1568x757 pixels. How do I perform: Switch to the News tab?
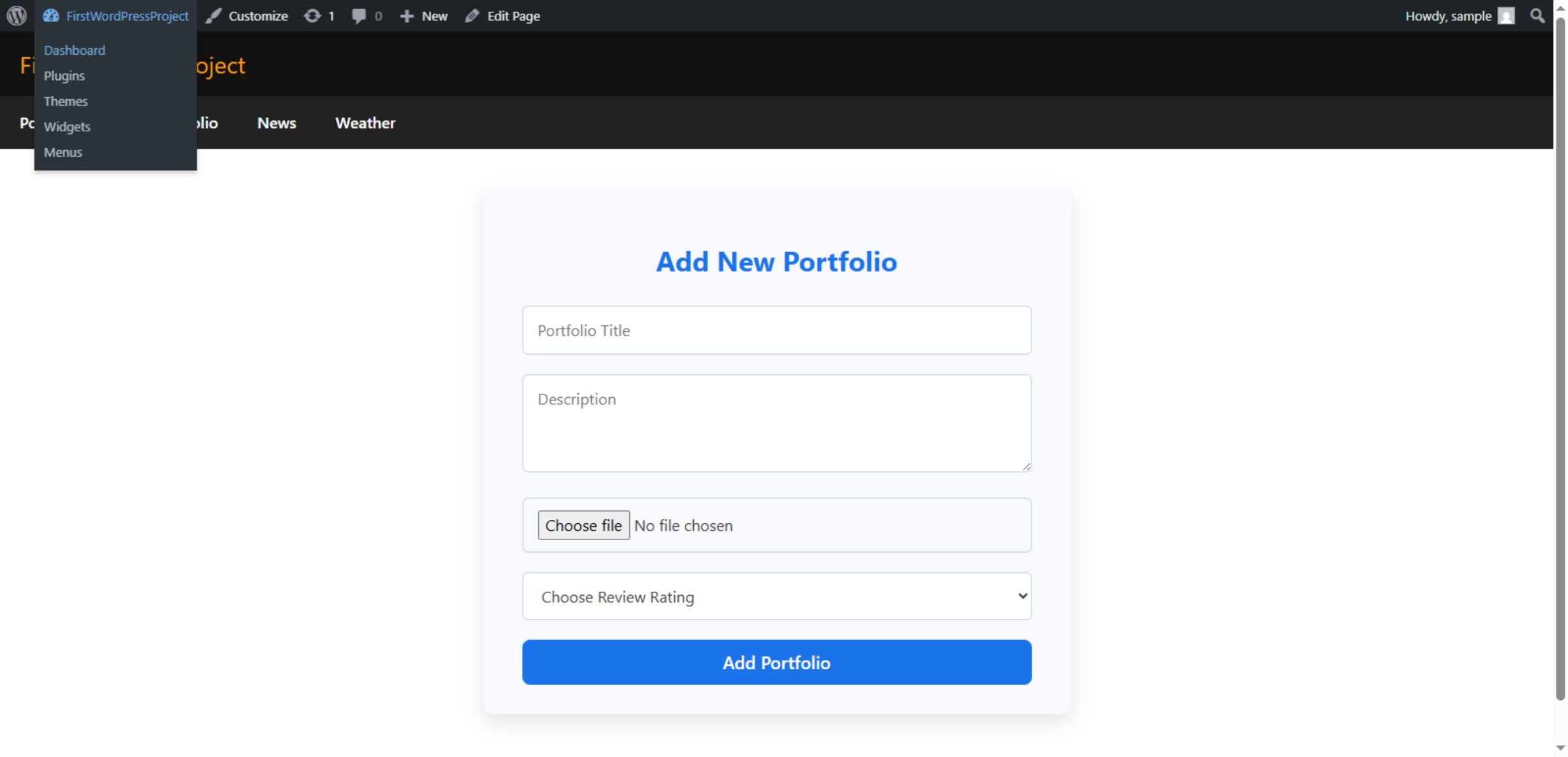click(276, 123)
